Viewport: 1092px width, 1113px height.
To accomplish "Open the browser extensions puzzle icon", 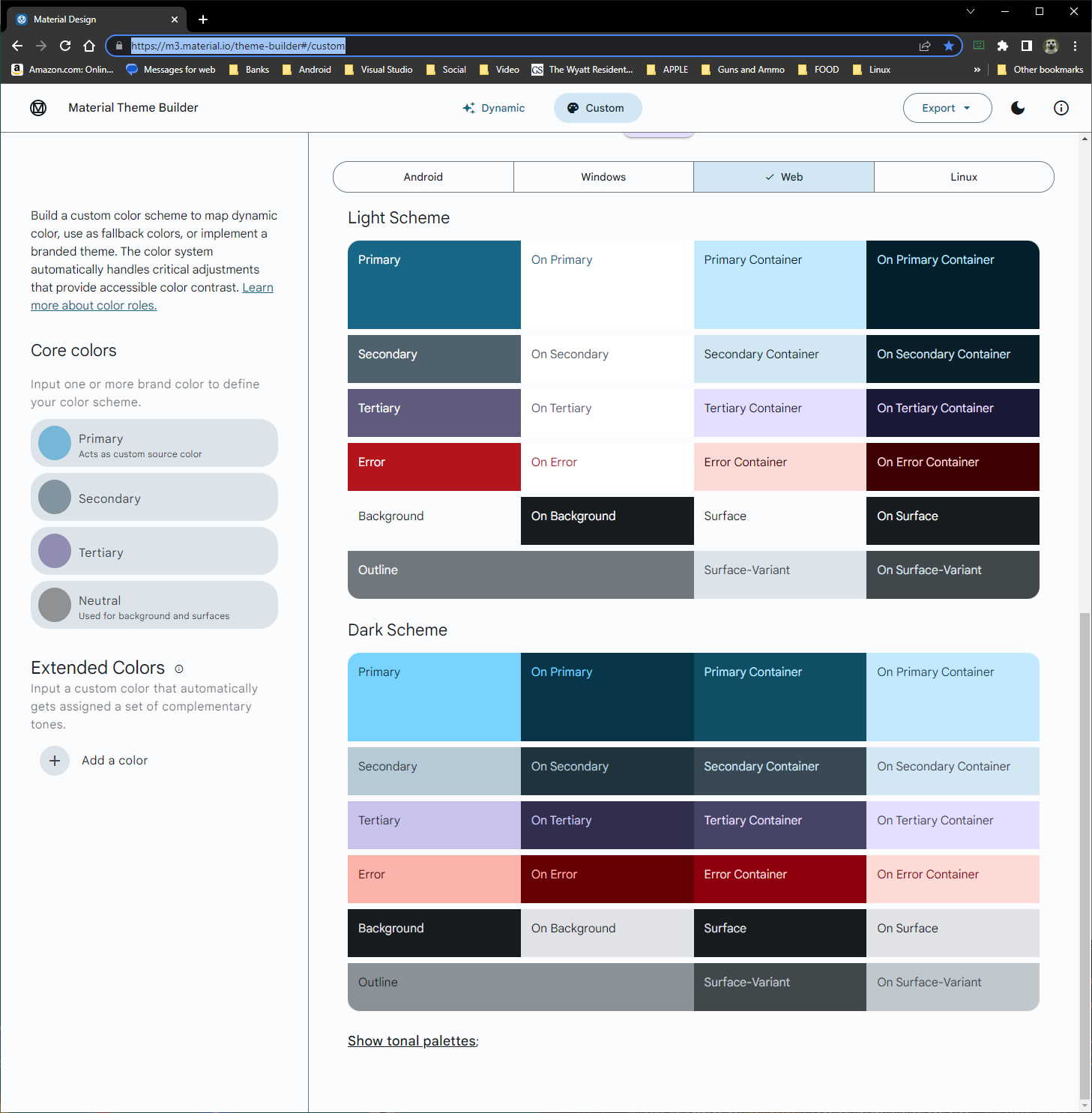I will (x=1003, y=46).
